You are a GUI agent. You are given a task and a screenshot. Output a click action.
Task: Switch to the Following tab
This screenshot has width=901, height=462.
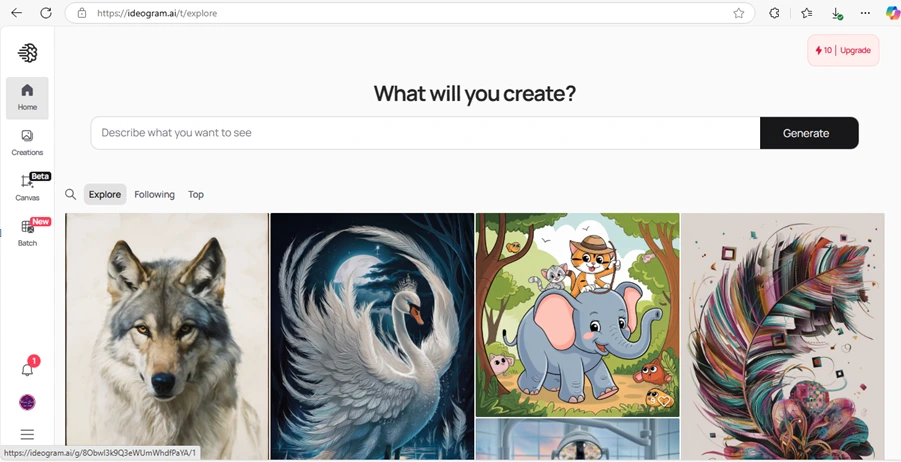[x=154, y=194]
